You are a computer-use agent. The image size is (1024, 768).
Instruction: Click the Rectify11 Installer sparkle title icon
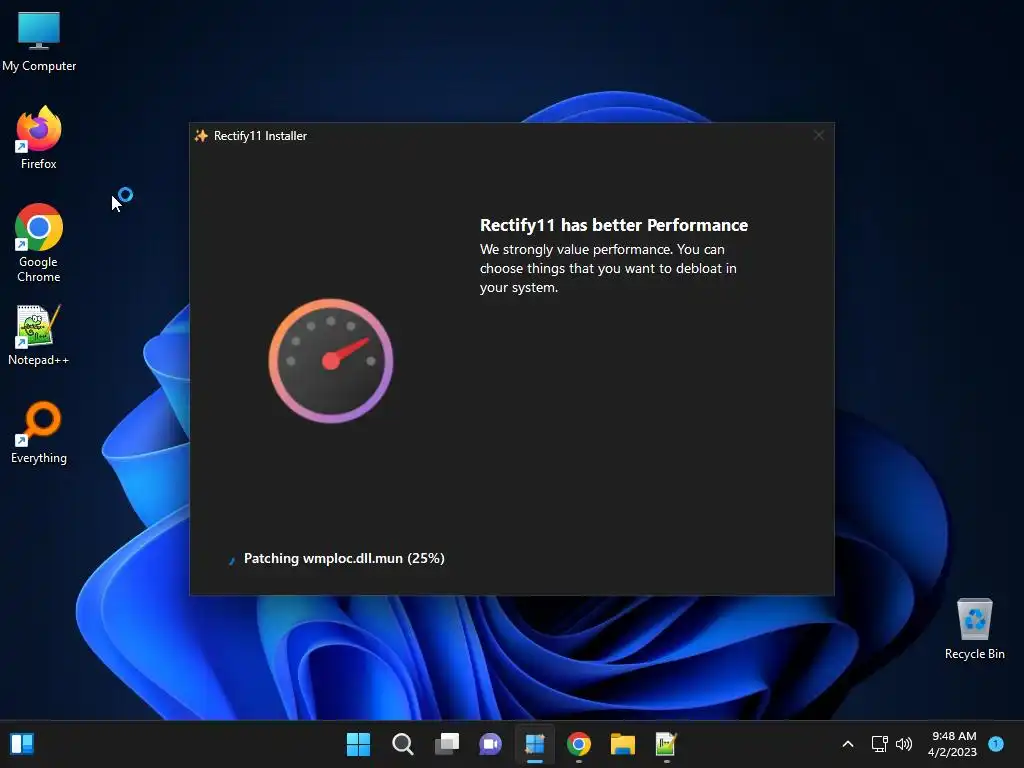(201, 136)
